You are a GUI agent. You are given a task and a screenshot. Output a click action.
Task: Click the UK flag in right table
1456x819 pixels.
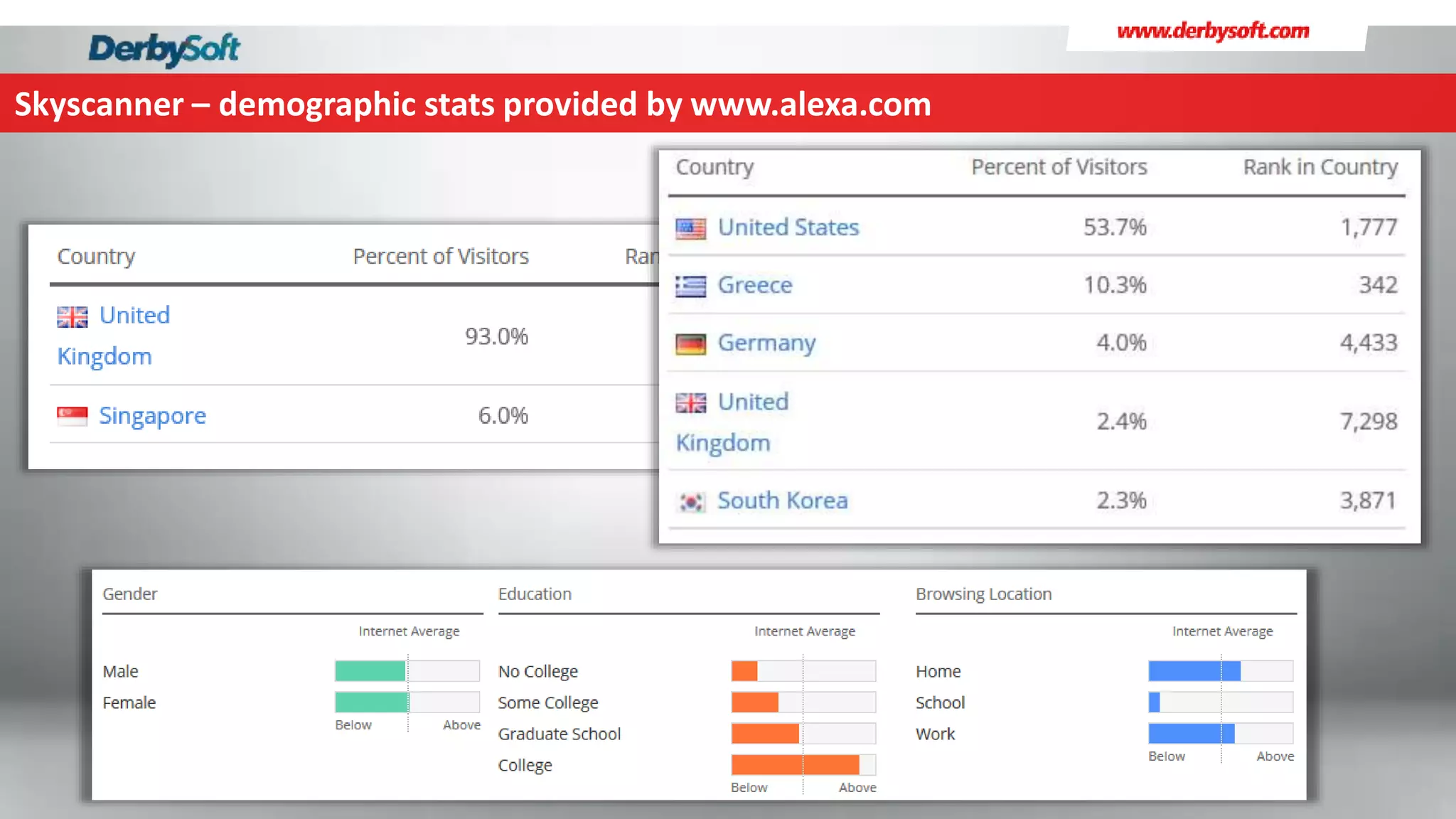690,403
